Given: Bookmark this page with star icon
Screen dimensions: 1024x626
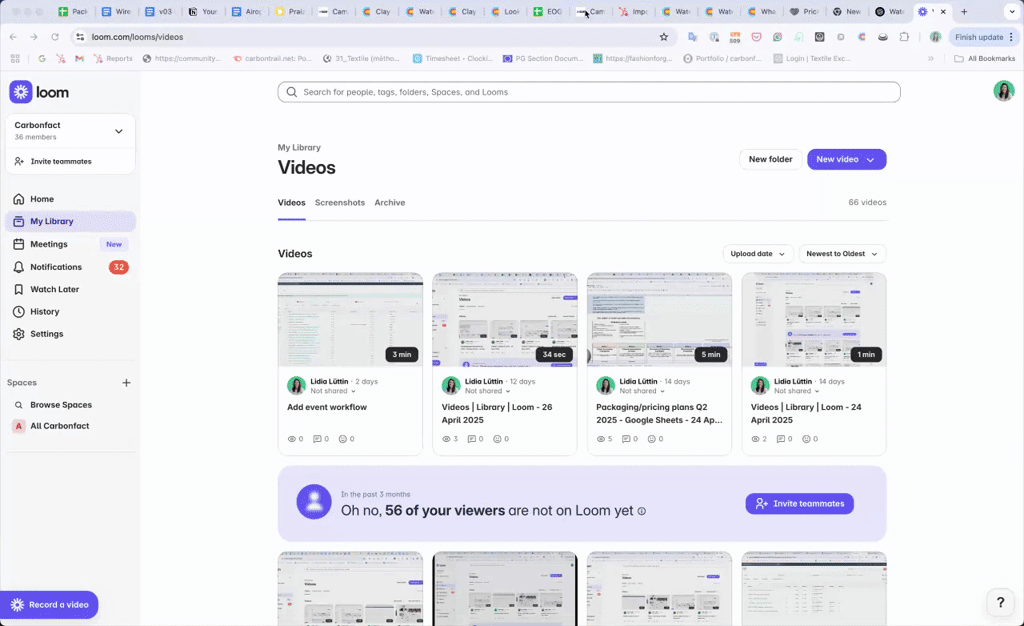Looking at the screenshot, I should (x=663, y=37).
